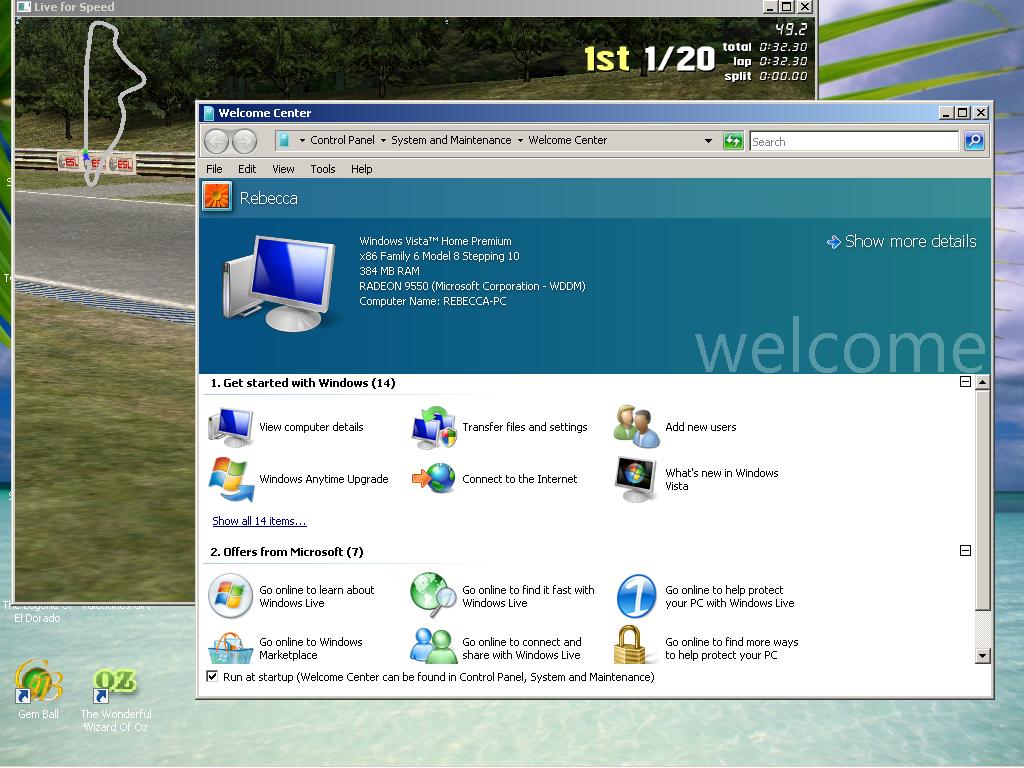
Task: Click track map in Live for Speed window
Action: (x=113, y=104)
